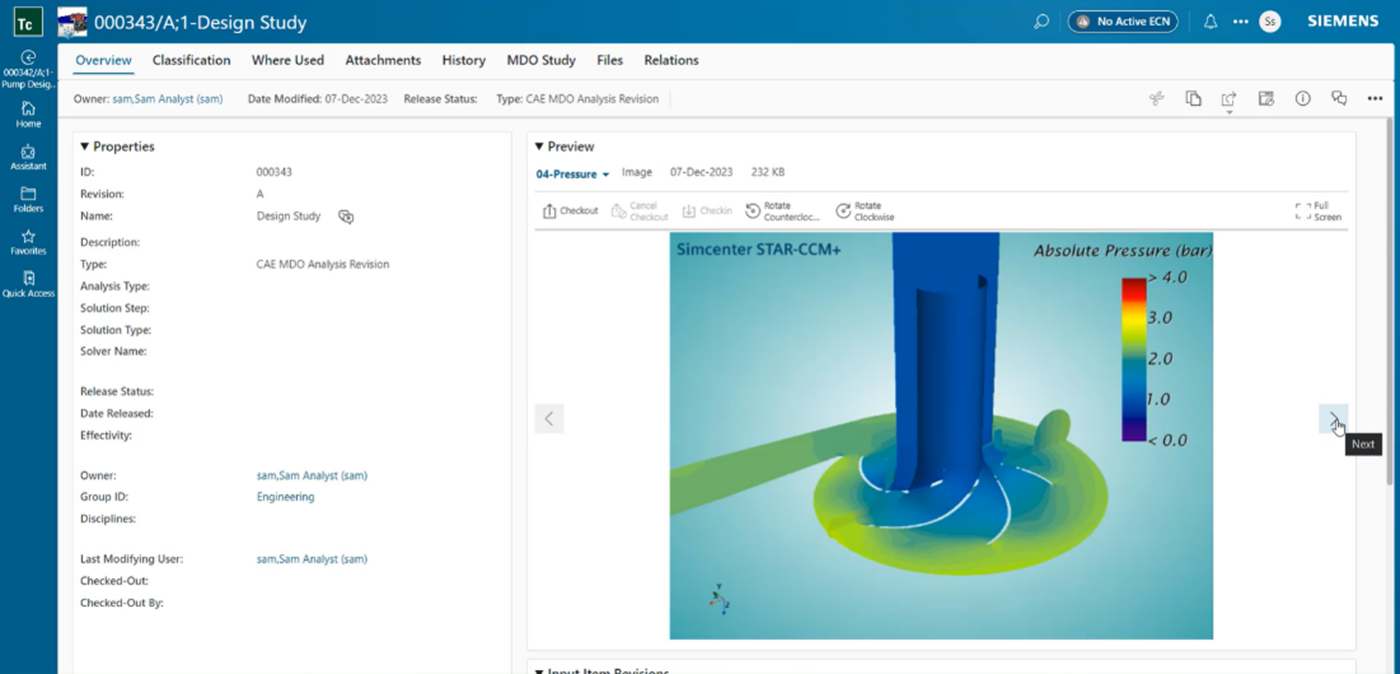This screenshot has height=674, width=1400.
Task: Open the notifications bell icon
Action: click(1209, 22)
